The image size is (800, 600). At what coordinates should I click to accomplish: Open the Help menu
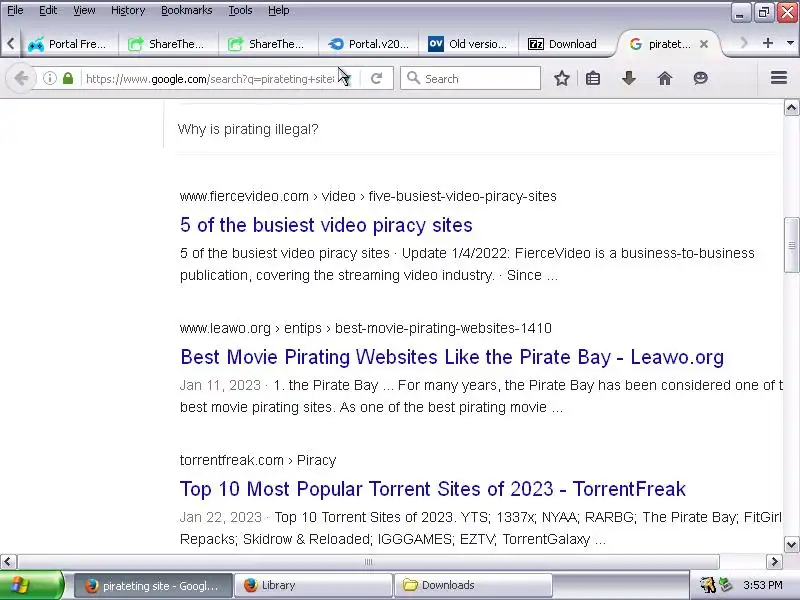(279, 10)
